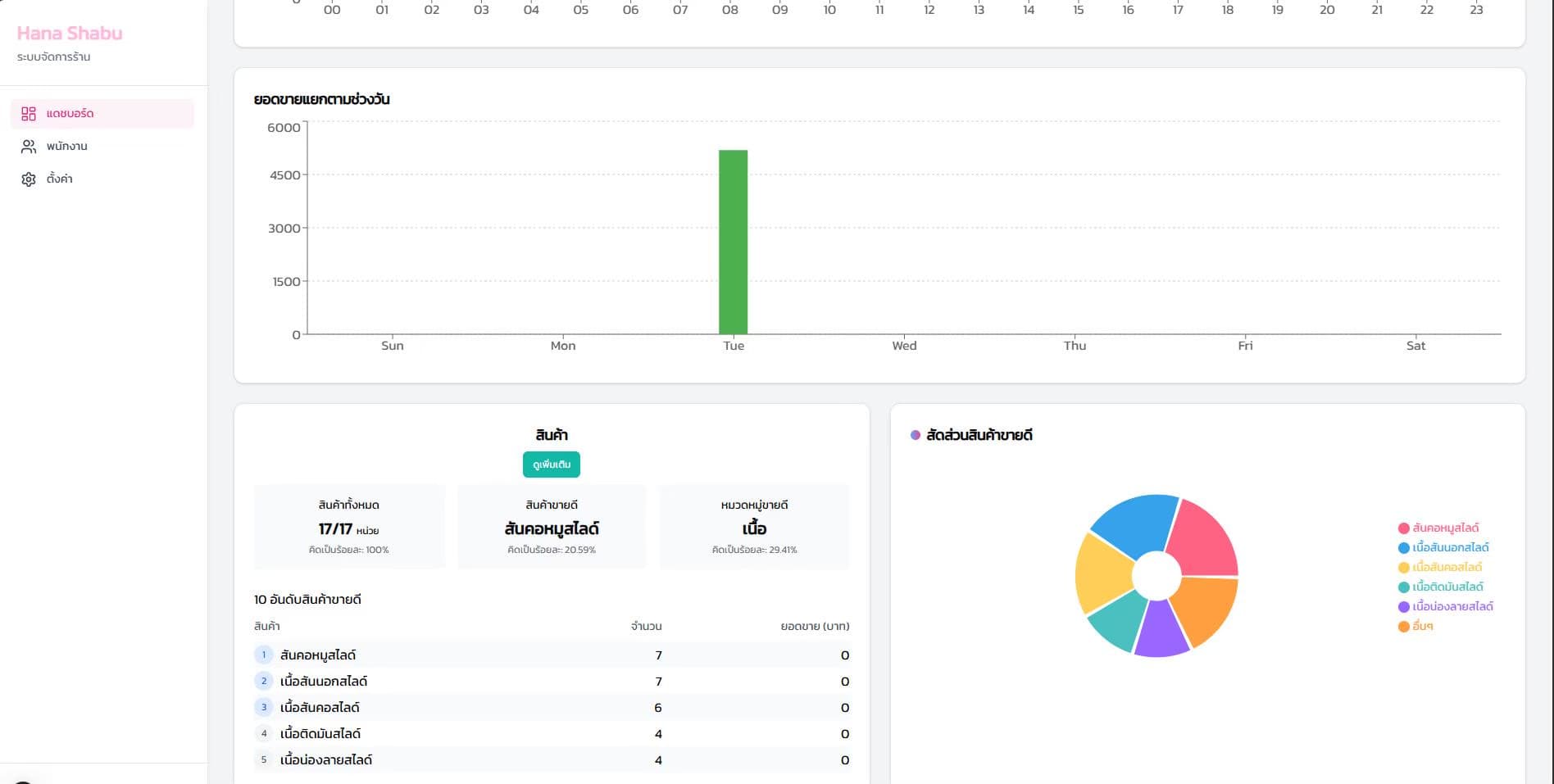Select the green Tuesday sales bar
The width and height of the screenshot is (1554, 784).
(x=733, y=242)
